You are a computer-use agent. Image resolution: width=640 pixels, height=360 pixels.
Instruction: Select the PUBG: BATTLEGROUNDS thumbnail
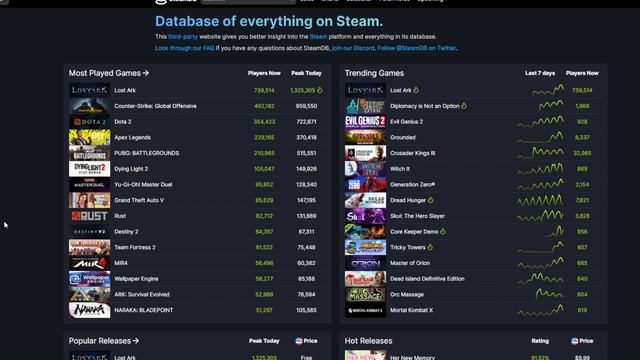(89, 153)
